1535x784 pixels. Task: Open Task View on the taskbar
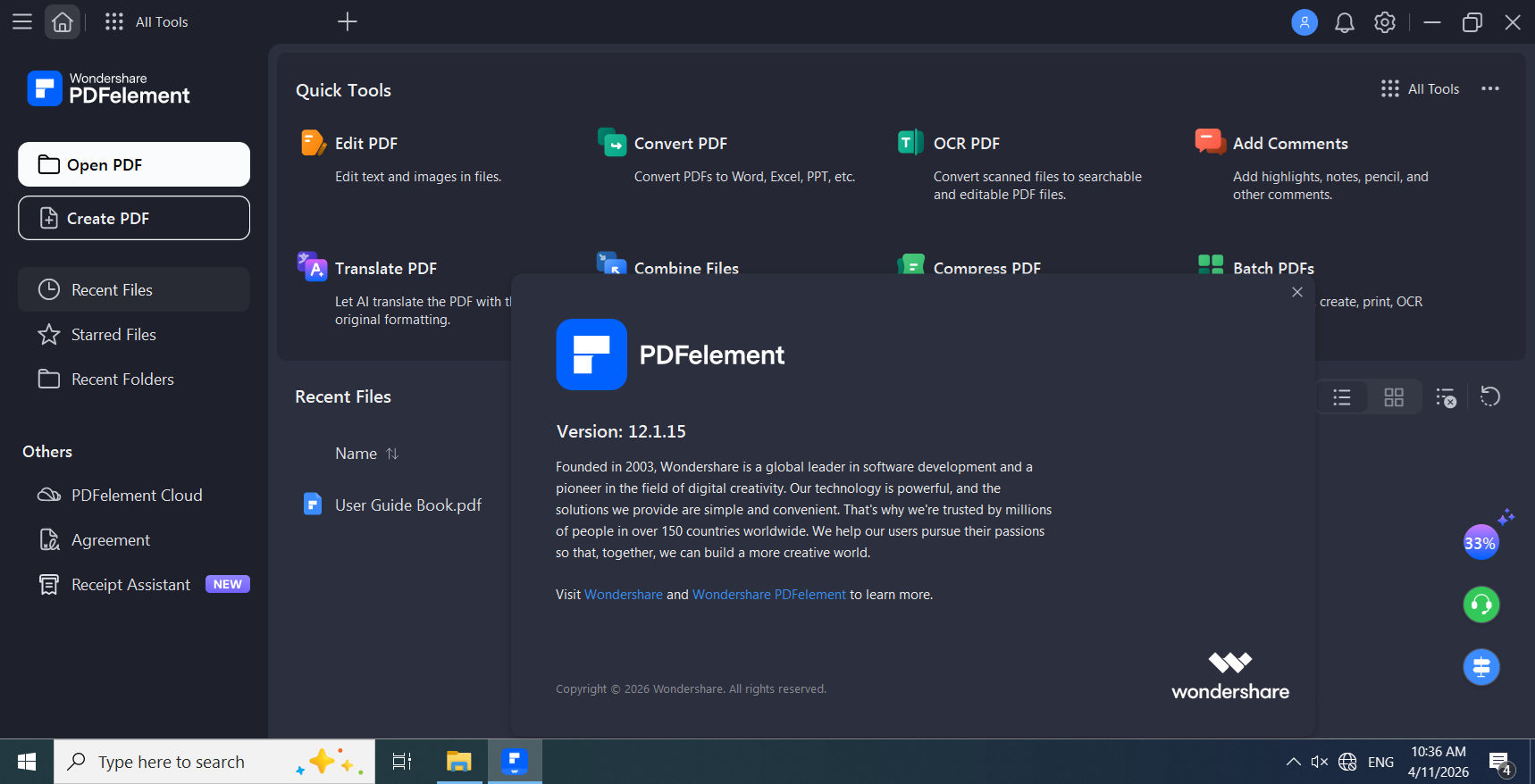tap(402, 762)
